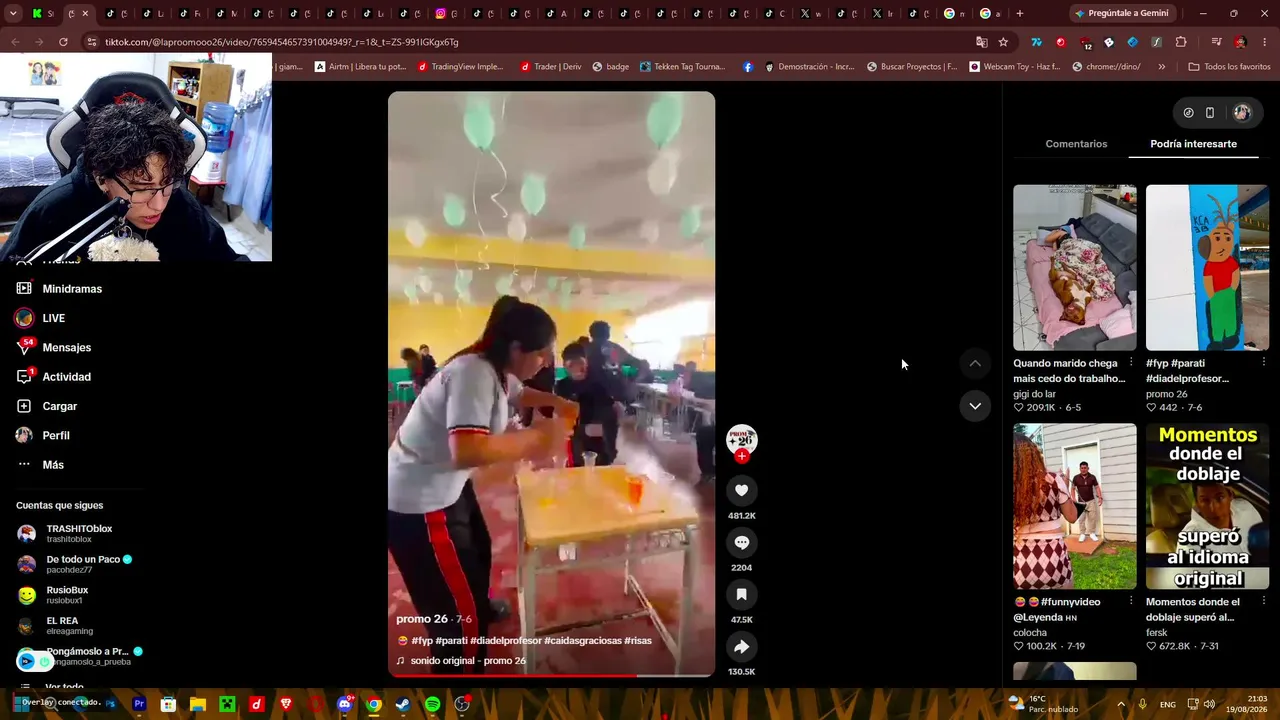Select the Podría interesarte tab
Image resolution: width=1280 pixels, height=720 pixels.
1193,144
